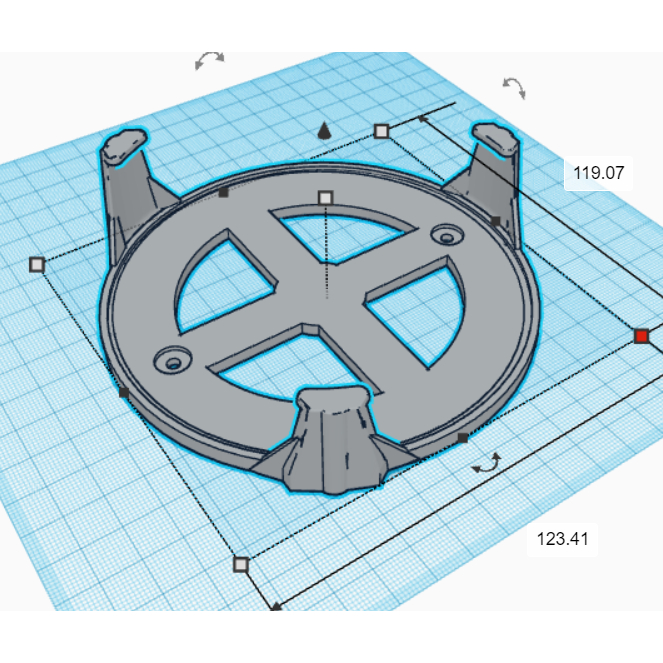Click the curved rotation arrow near the front leg

[487, 463]
